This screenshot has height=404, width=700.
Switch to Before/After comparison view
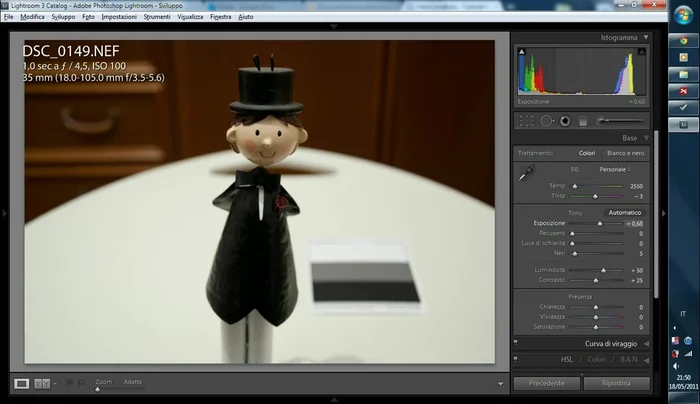pos(43,383)
